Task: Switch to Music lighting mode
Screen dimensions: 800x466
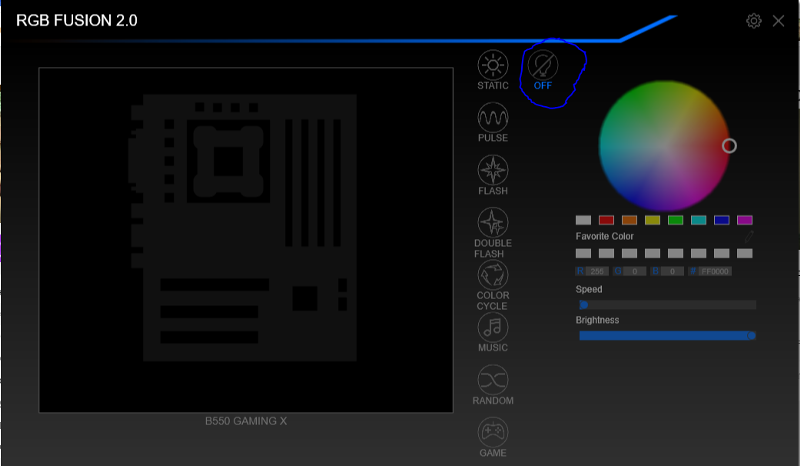Action: [492, 327]
